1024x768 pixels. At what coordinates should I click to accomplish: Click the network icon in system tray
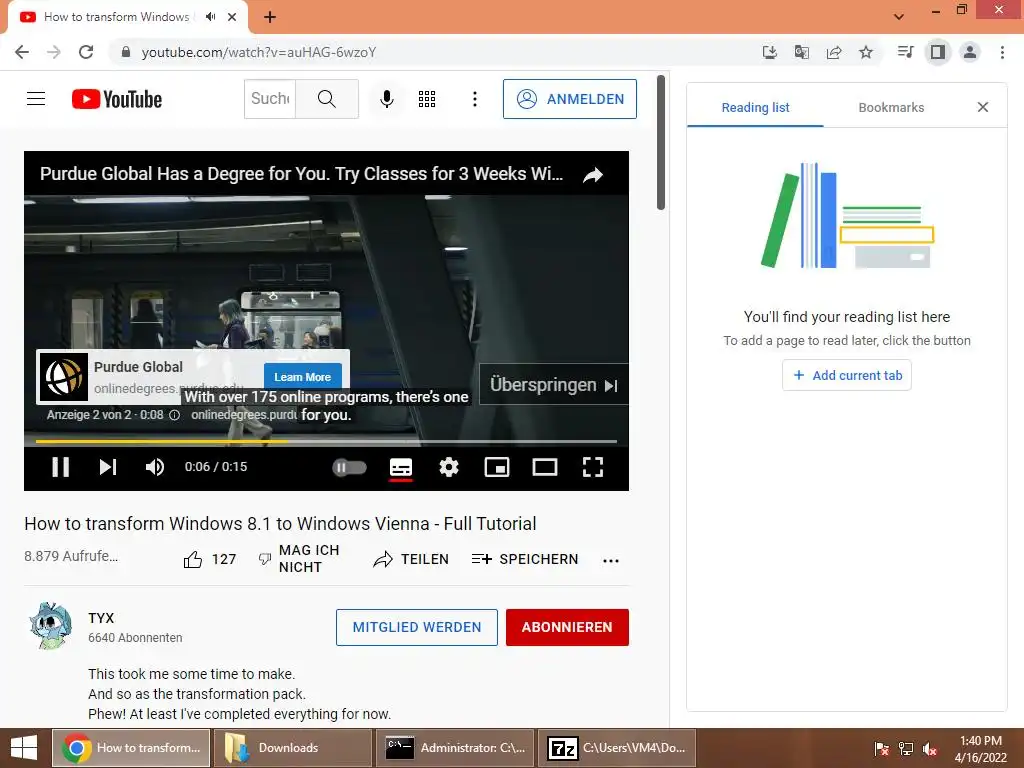pyautogui.click(x=906, y=748)
